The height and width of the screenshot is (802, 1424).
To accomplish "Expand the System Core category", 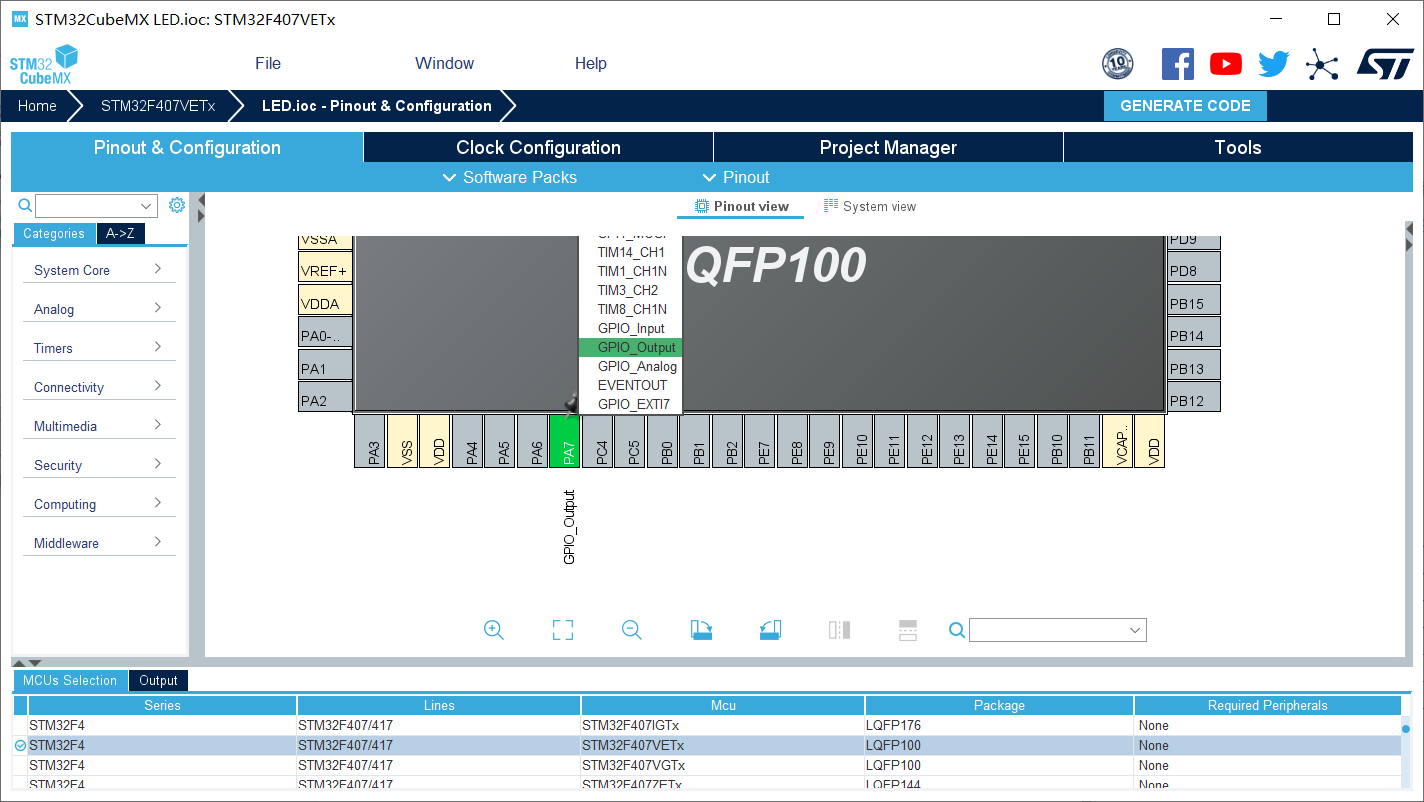I will 98,270.
